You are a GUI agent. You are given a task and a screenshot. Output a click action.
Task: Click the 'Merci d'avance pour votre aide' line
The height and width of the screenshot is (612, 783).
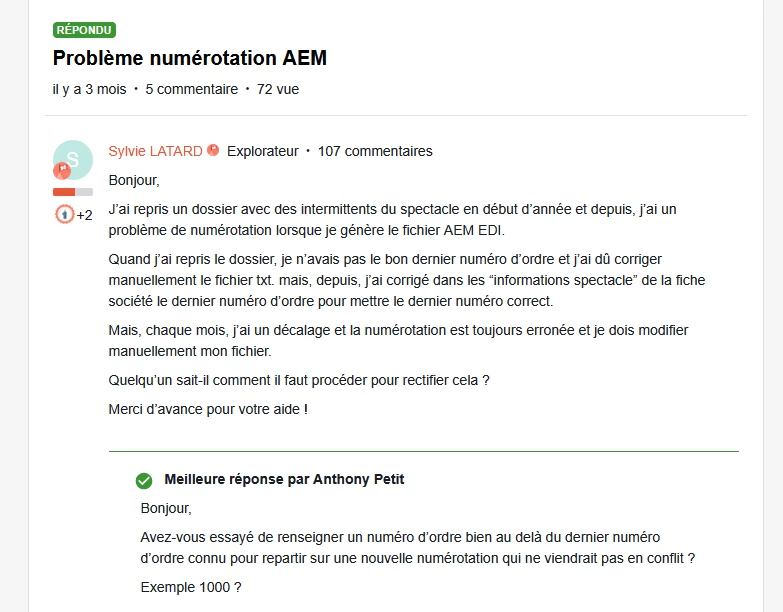[208, 409]
